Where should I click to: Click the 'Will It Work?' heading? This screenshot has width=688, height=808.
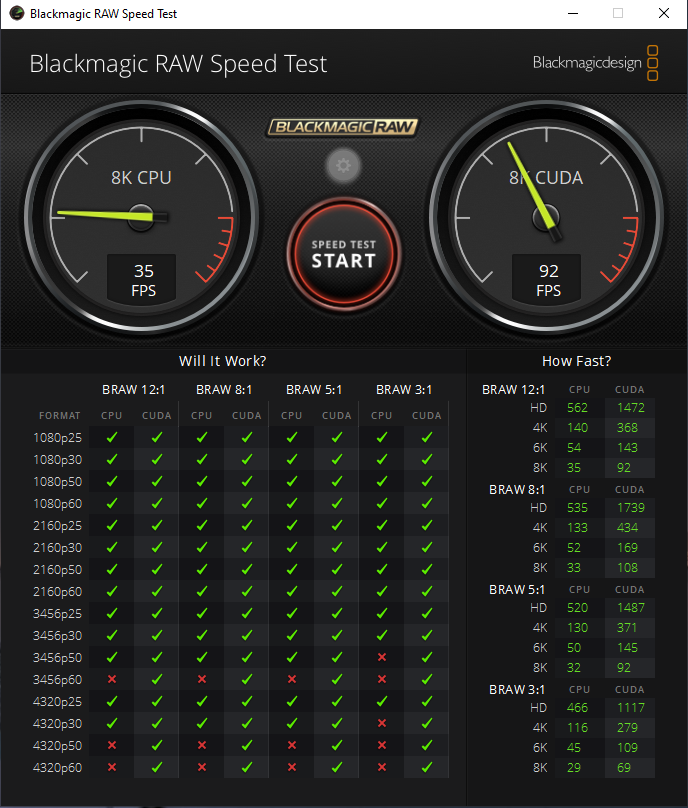223,361
